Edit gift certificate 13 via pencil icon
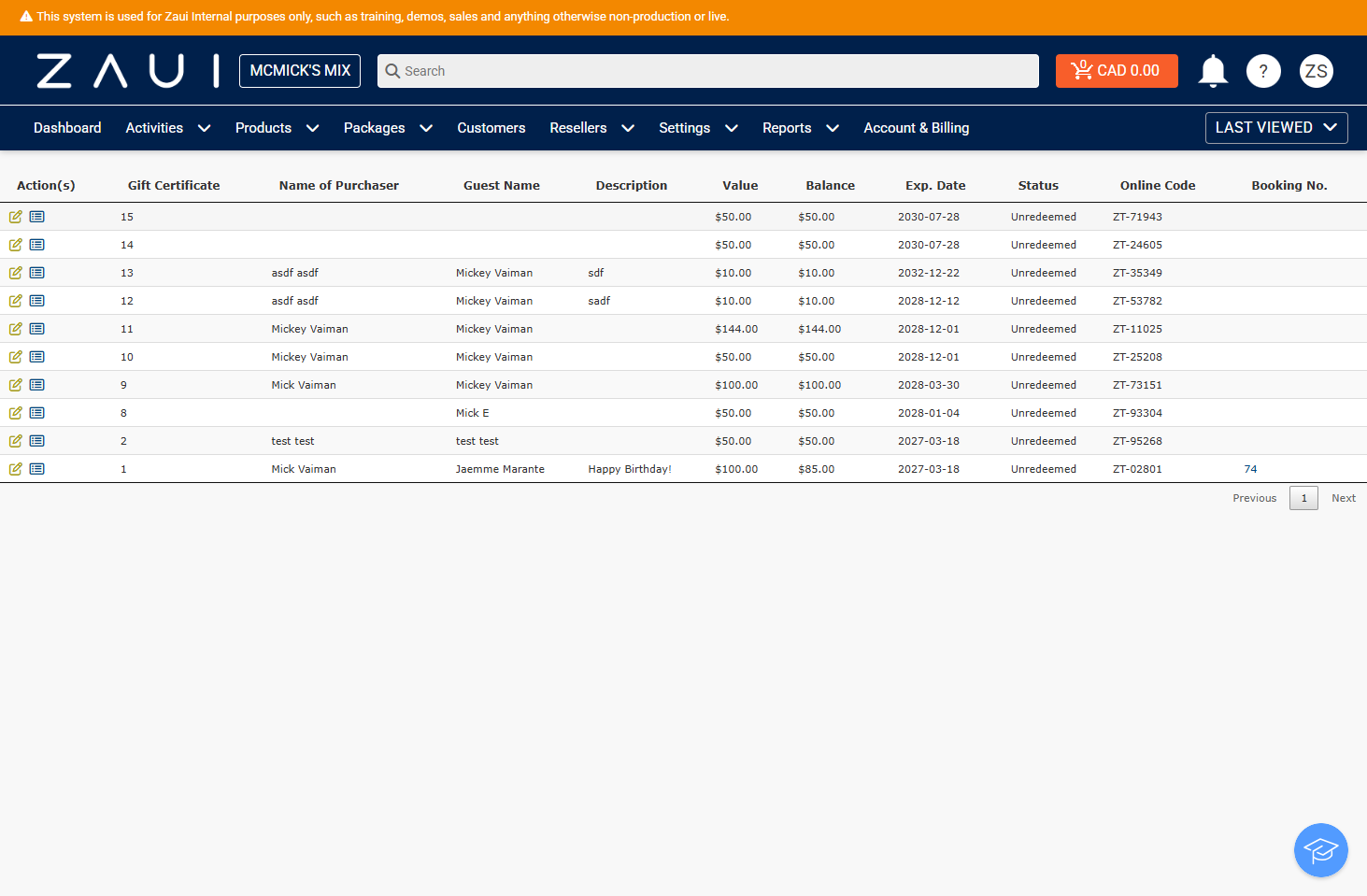Image resolution: width=1367 pixels, height=896 pixels. (16, 273)
